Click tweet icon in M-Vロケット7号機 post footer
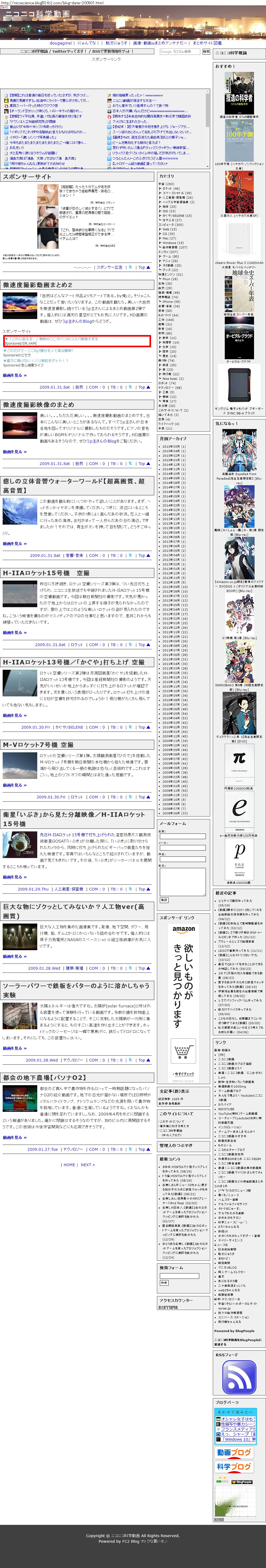 (131, 797)
